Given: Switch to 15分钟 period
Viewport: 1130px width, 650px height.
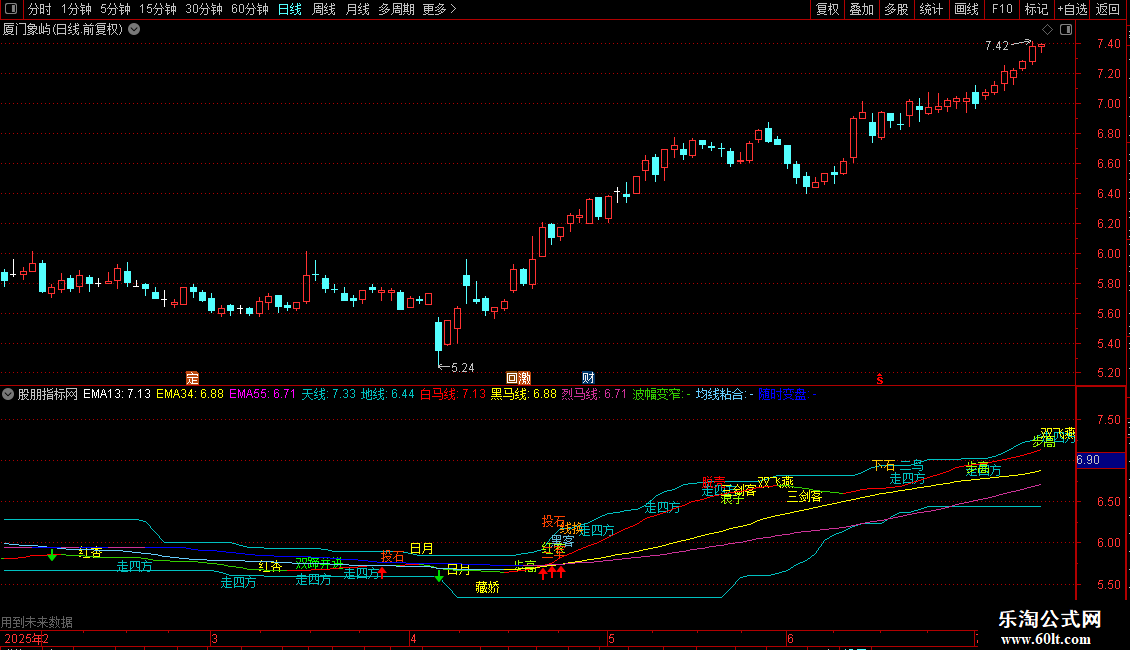Looking at the screenshot, I should click(157, 9).
